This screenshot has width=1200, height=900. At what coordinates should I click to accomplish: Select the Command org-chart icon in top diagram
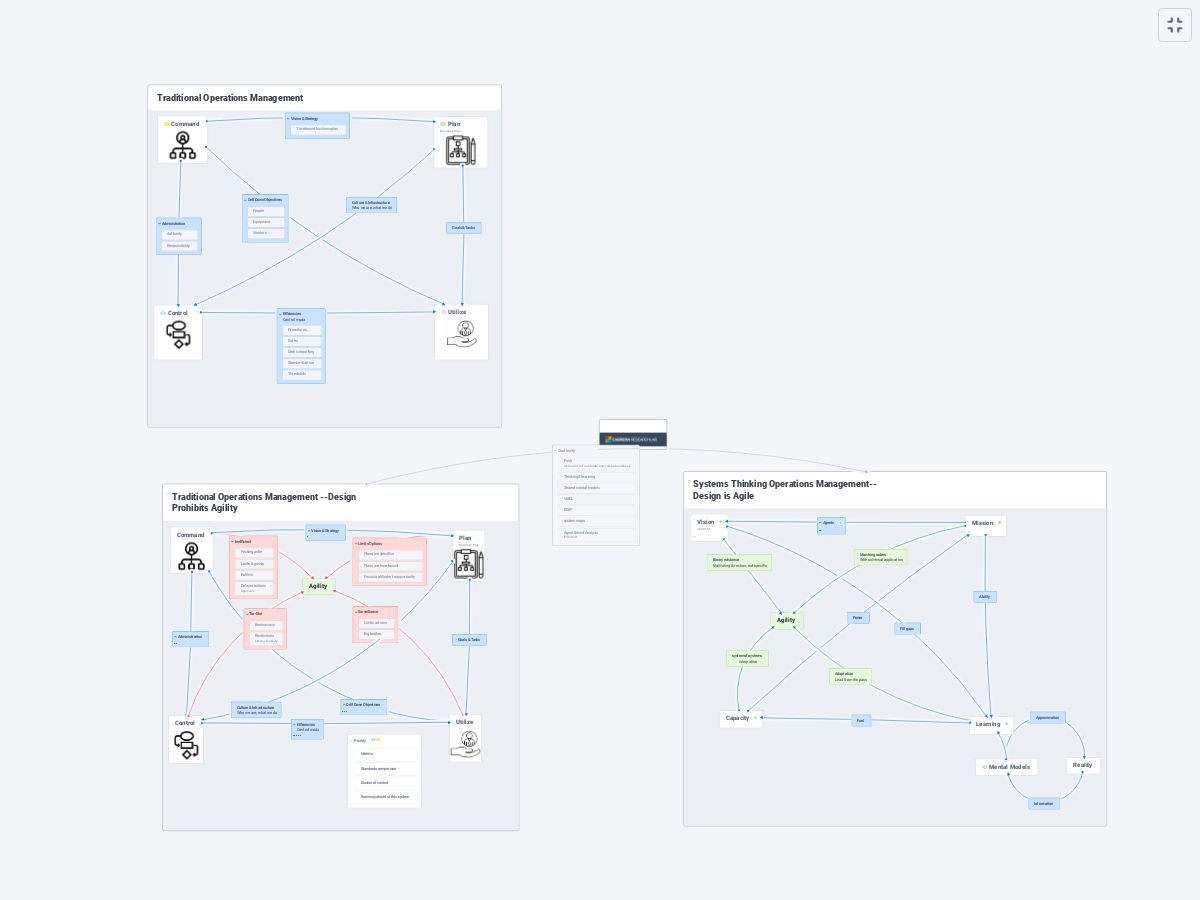183,146
